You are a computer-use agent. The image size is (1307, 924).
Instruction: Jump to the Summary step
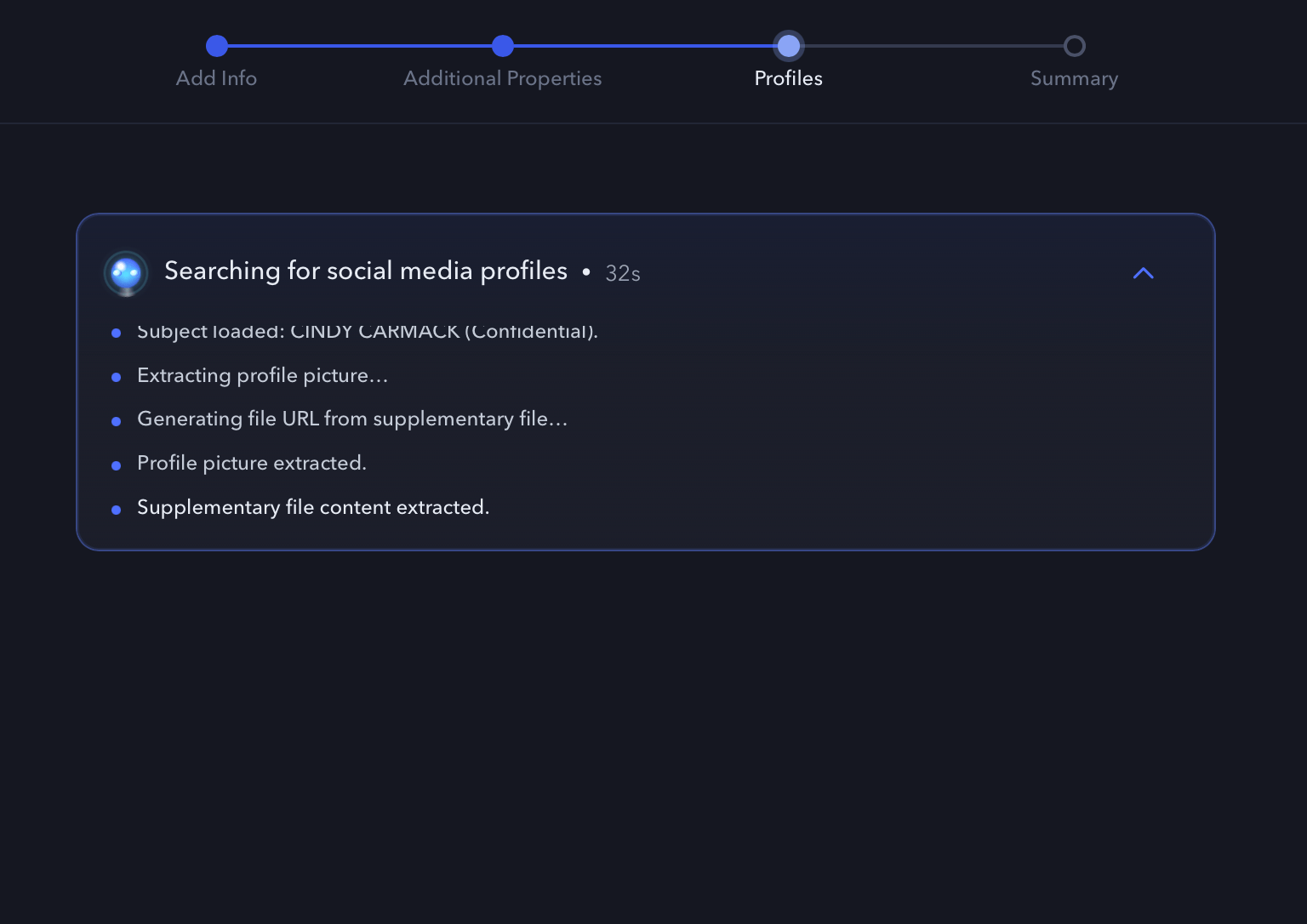(1074, 79)
